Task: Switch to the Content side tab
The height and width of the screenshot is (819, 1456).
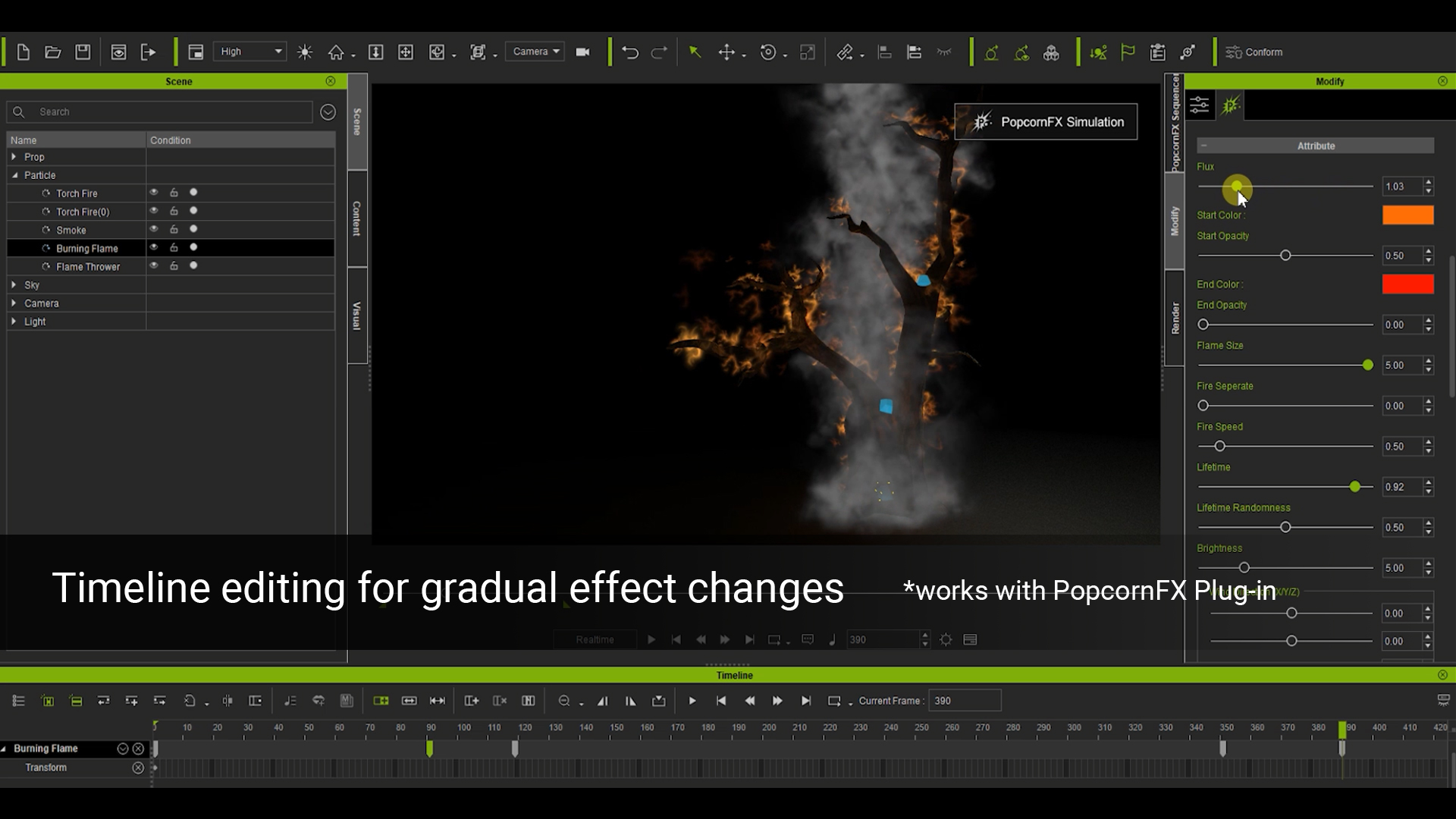Action: click(x=357, y=218)
